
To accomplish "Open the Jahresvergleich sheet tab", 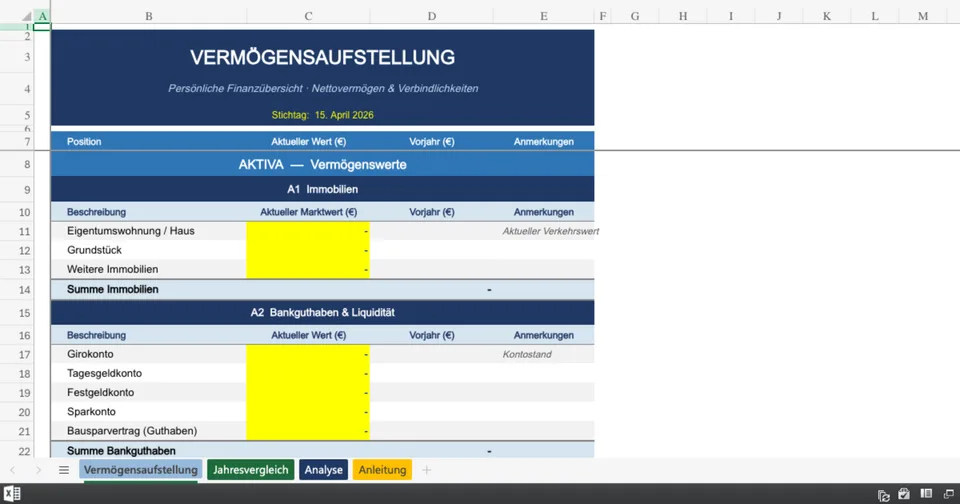I will 250,470.
